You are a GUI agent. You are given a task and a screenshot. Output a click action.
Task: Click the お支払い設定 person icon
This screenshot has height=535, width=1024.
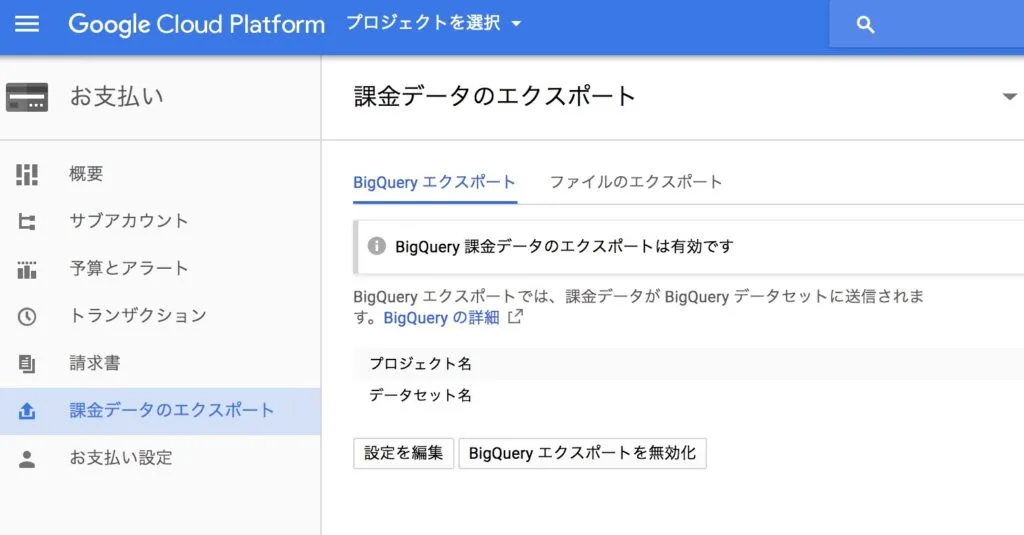[x=27, y=459]
